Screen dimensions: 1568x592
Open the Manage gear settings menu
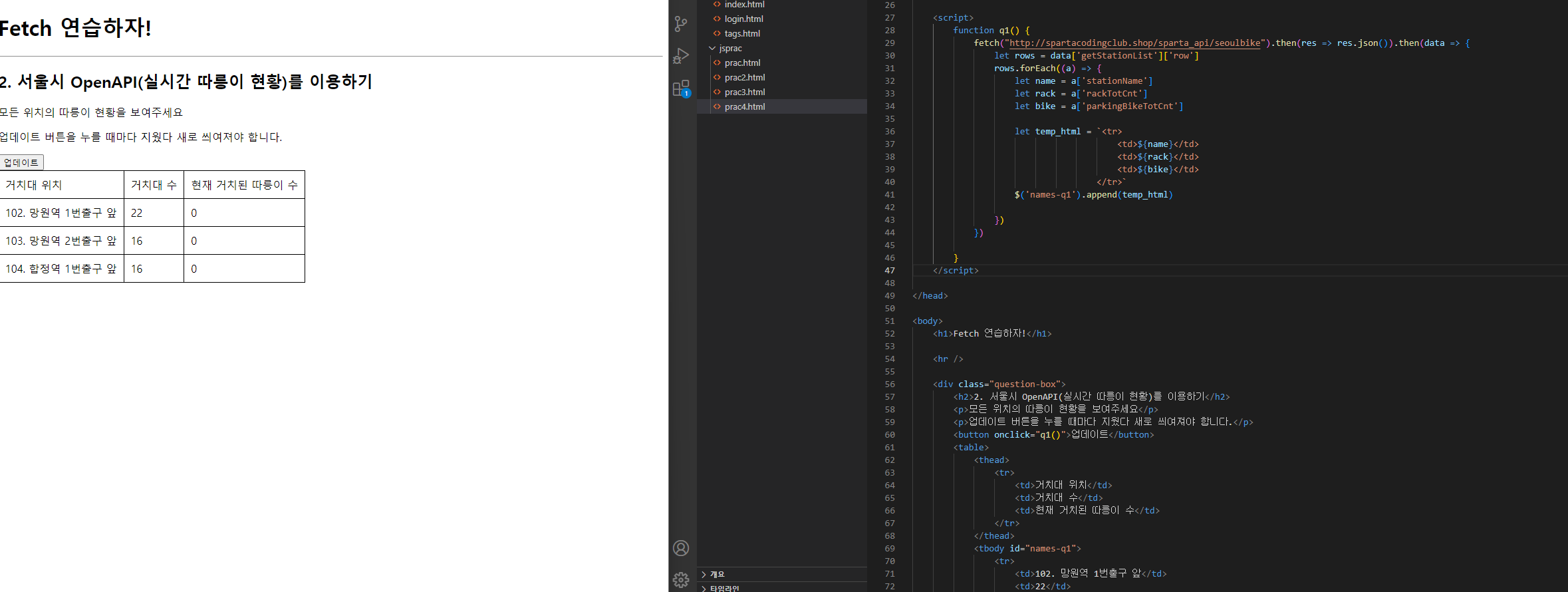681,580
